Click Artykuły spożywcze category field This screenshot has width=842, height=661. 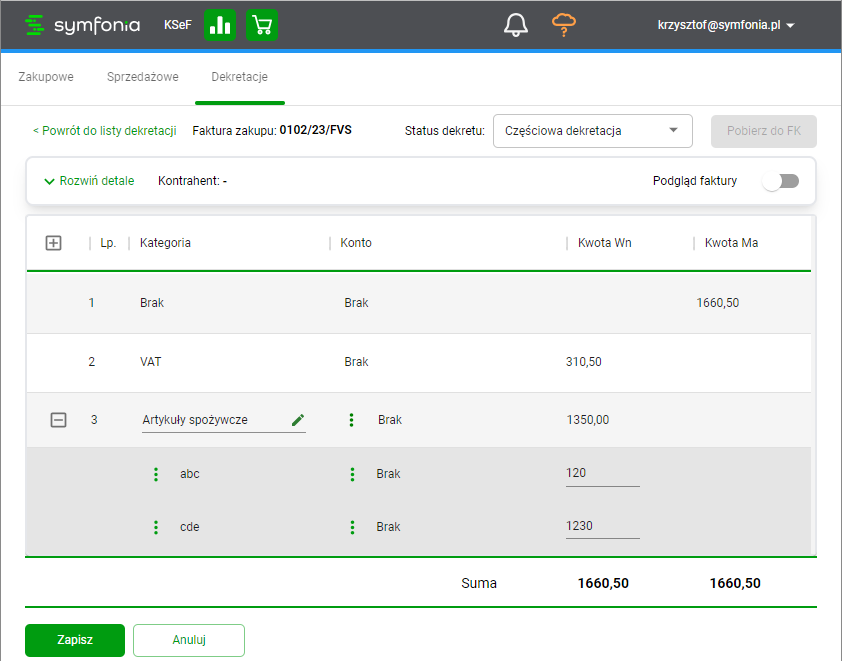[224, 420]
